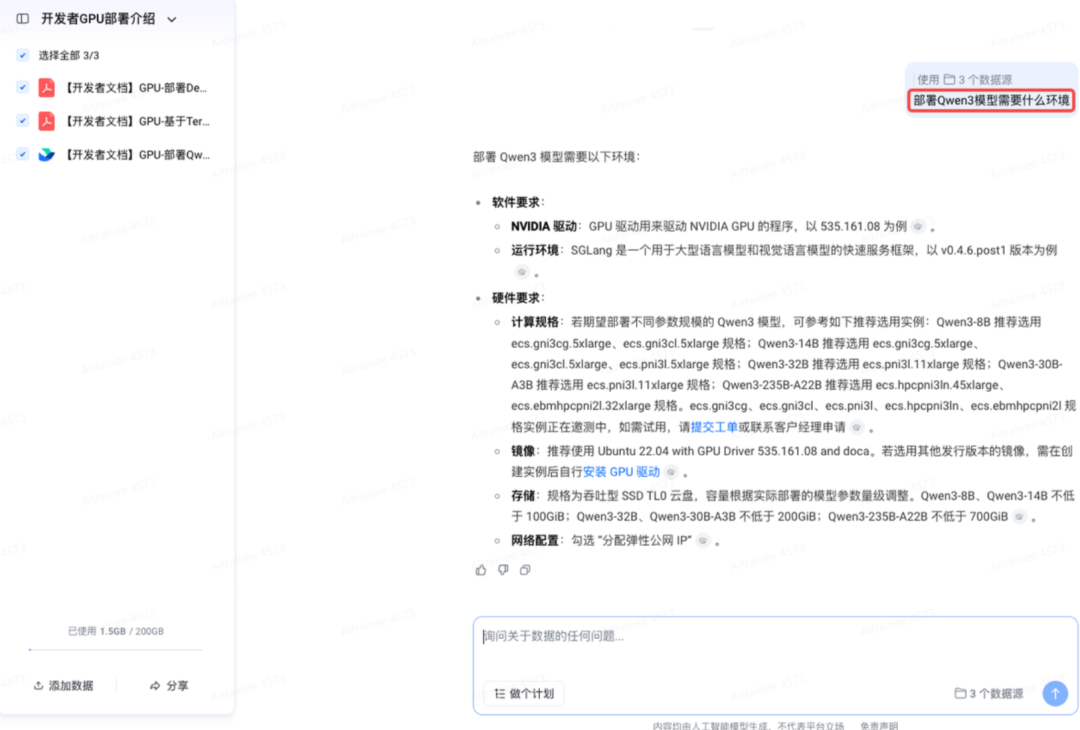Select 【开发者文档】GPU-部署Qw... file name

pos(136,155)
